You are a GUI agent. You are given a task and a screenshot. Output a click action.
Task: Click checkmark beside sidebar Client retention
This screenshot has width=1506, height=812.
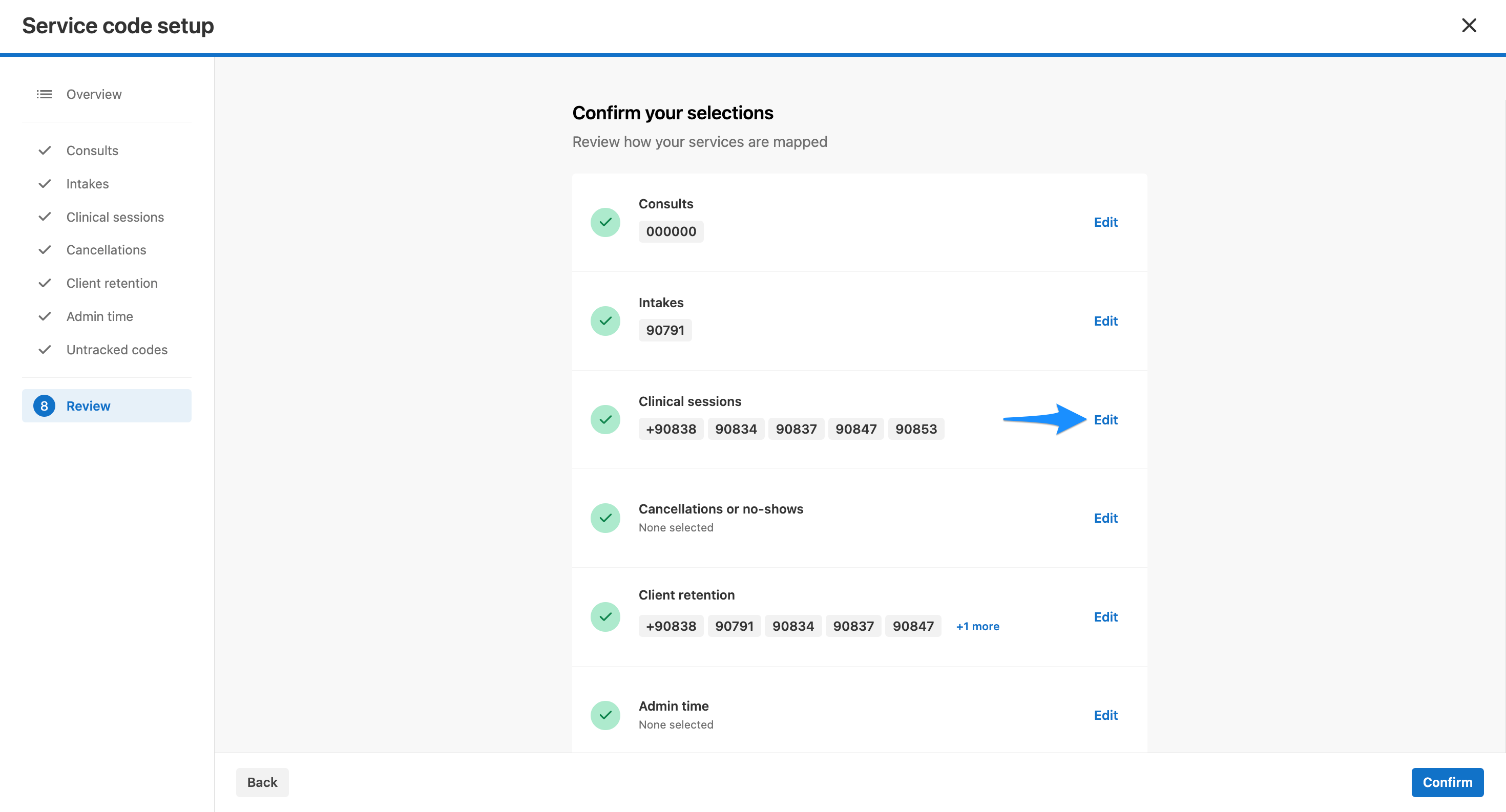click(45, 283)
